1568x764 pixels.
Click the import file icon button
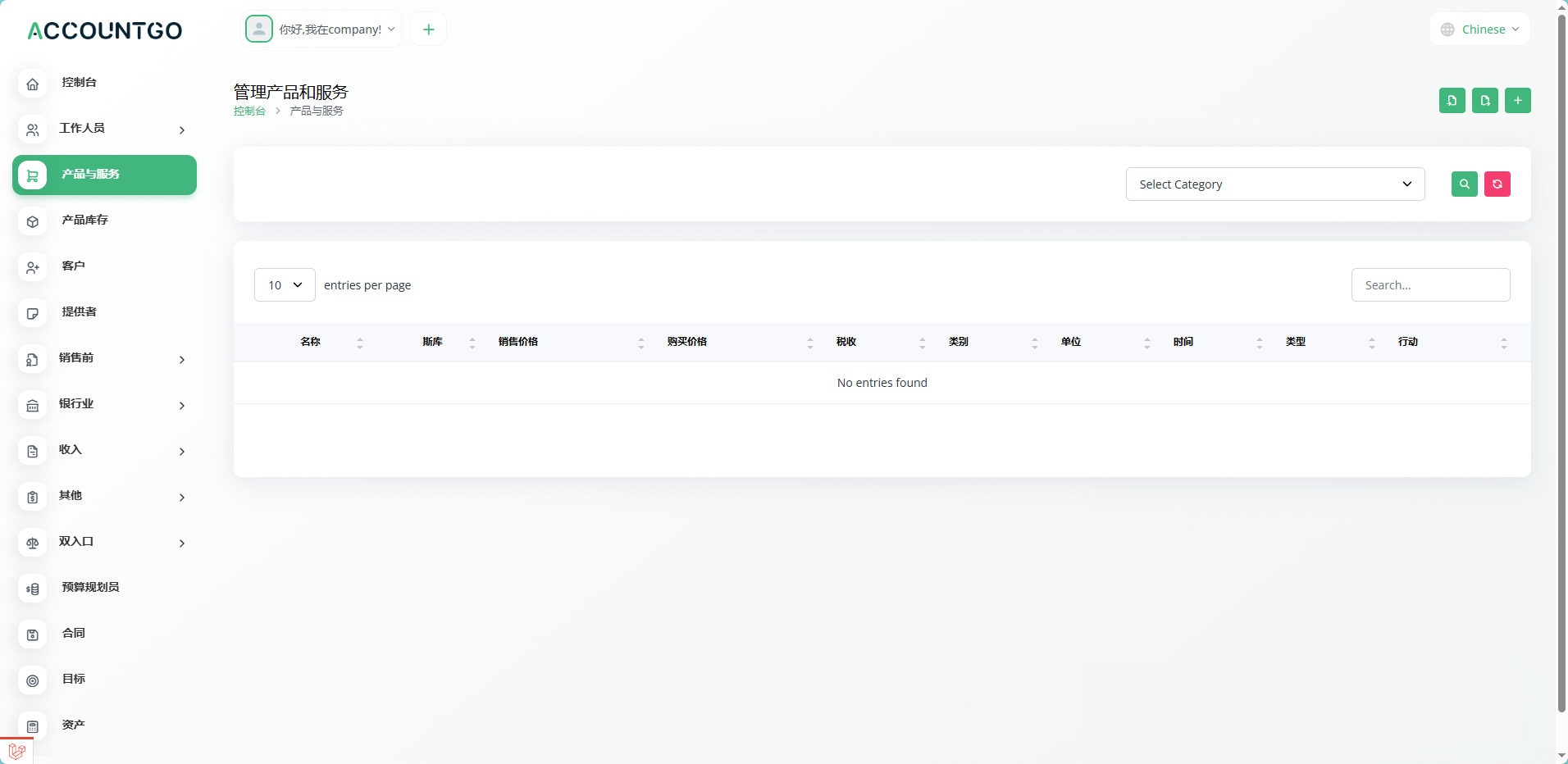[1452, 100]
